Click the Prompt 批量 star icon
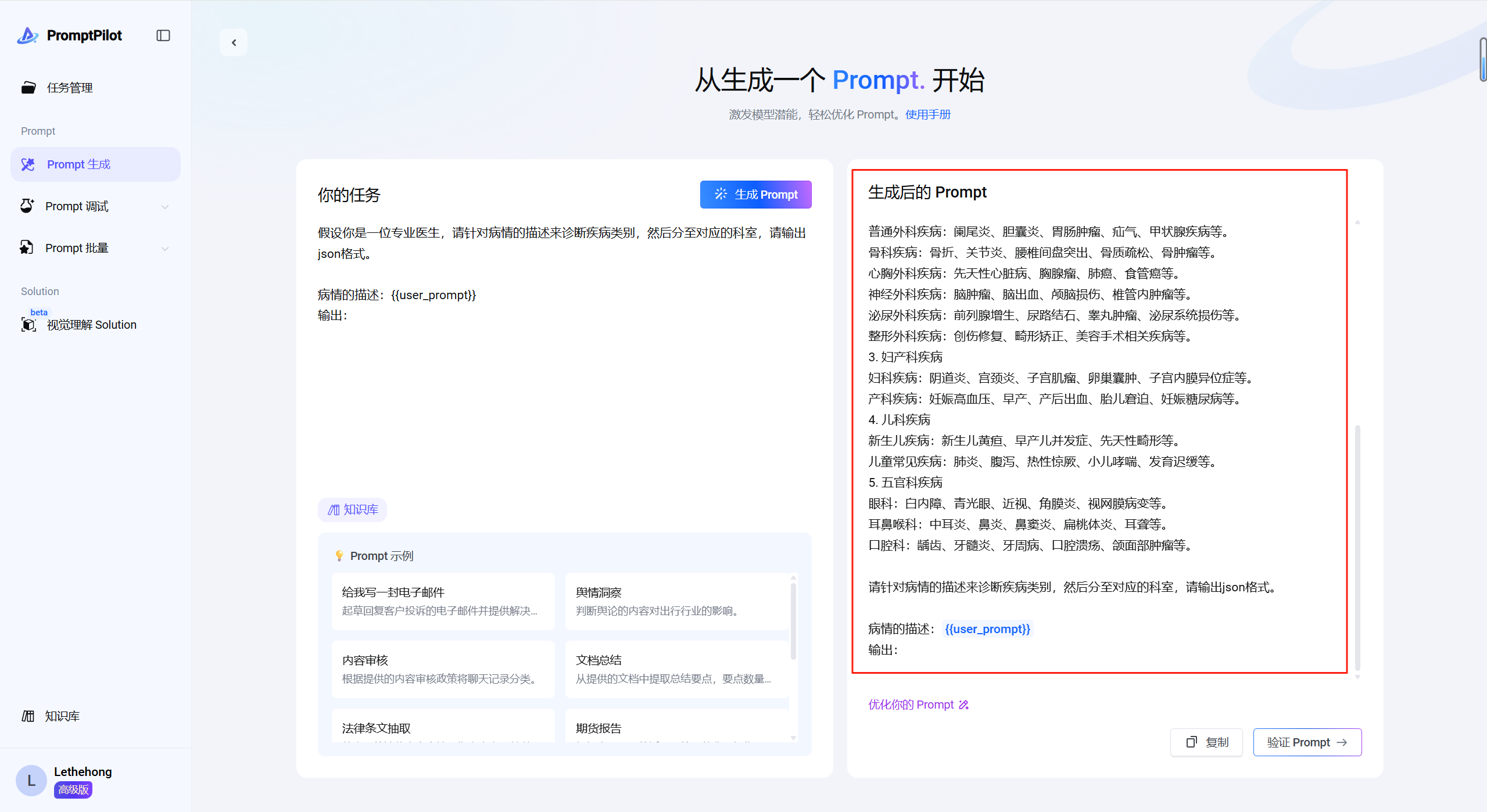This screenshot has height=812, width=1487. point(27,248)
